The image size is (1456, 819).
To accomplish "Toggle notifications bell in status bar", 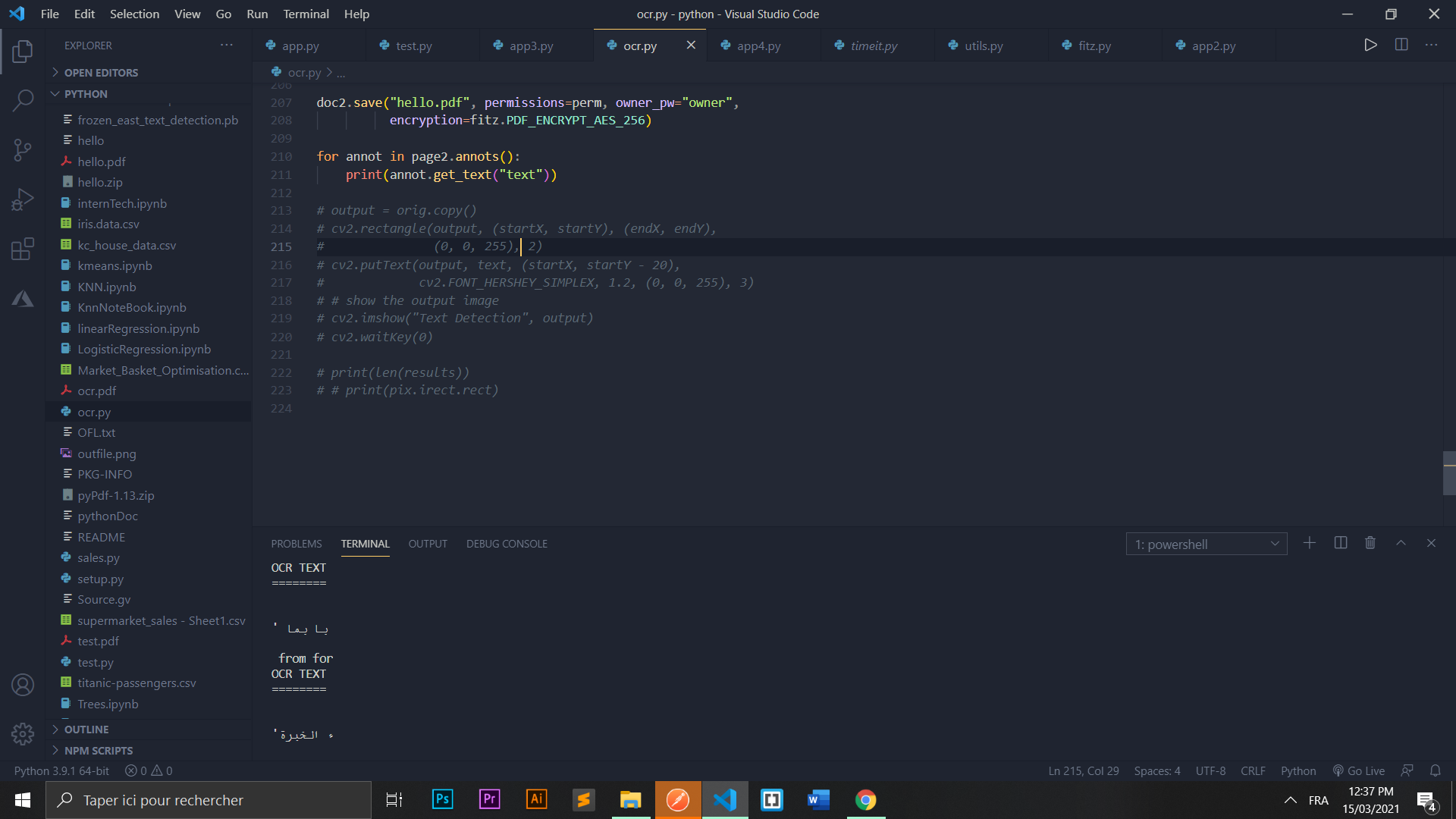I will (1436, 770).
